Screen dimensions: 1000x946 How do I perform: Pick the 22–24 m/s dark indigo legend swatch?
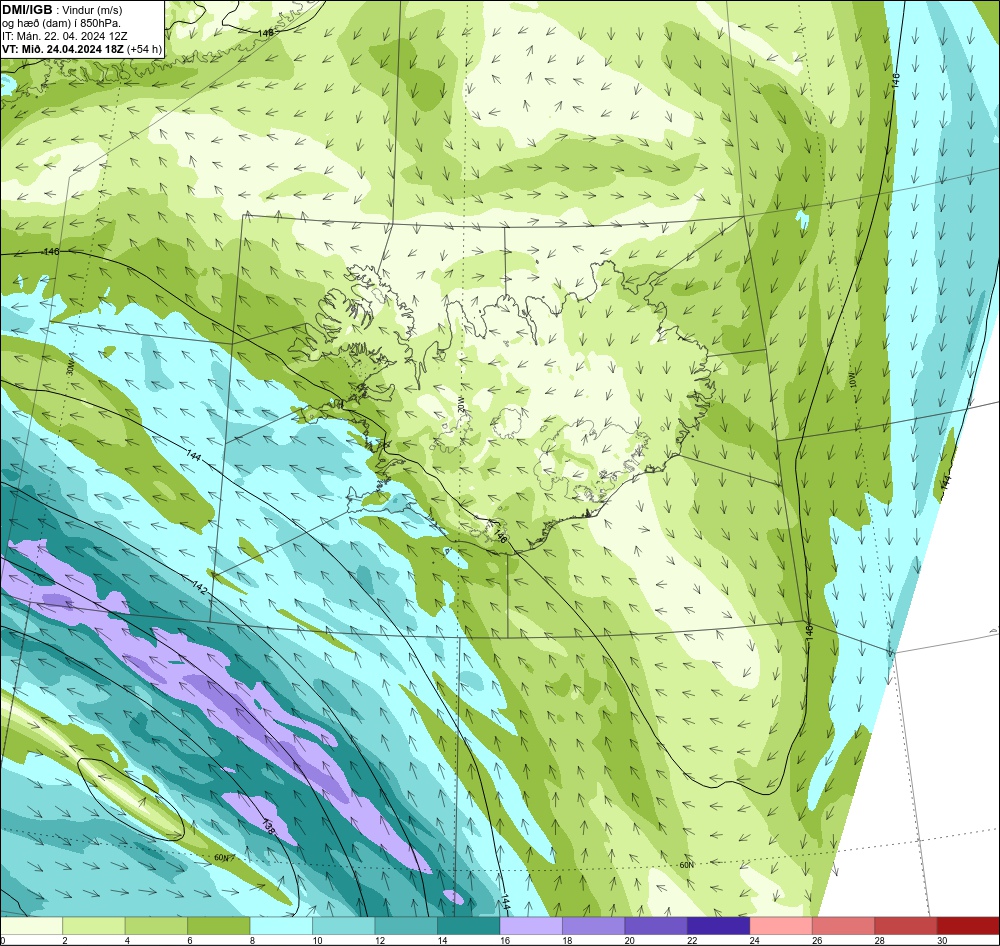(x=719, y=926)
